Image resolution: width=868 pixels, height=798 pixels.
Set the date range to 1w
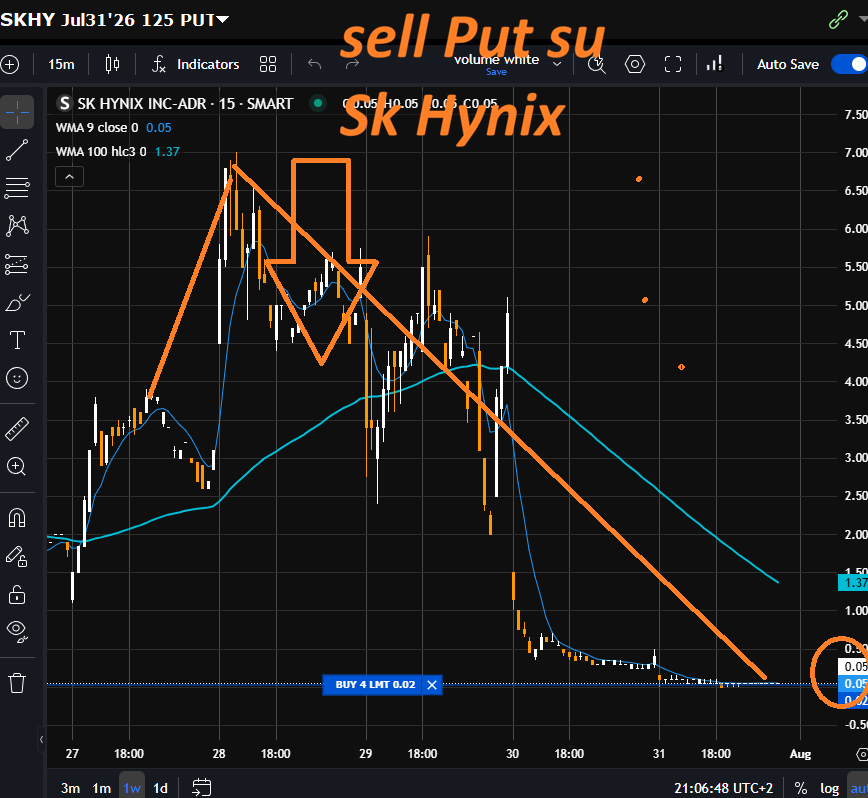132,787
